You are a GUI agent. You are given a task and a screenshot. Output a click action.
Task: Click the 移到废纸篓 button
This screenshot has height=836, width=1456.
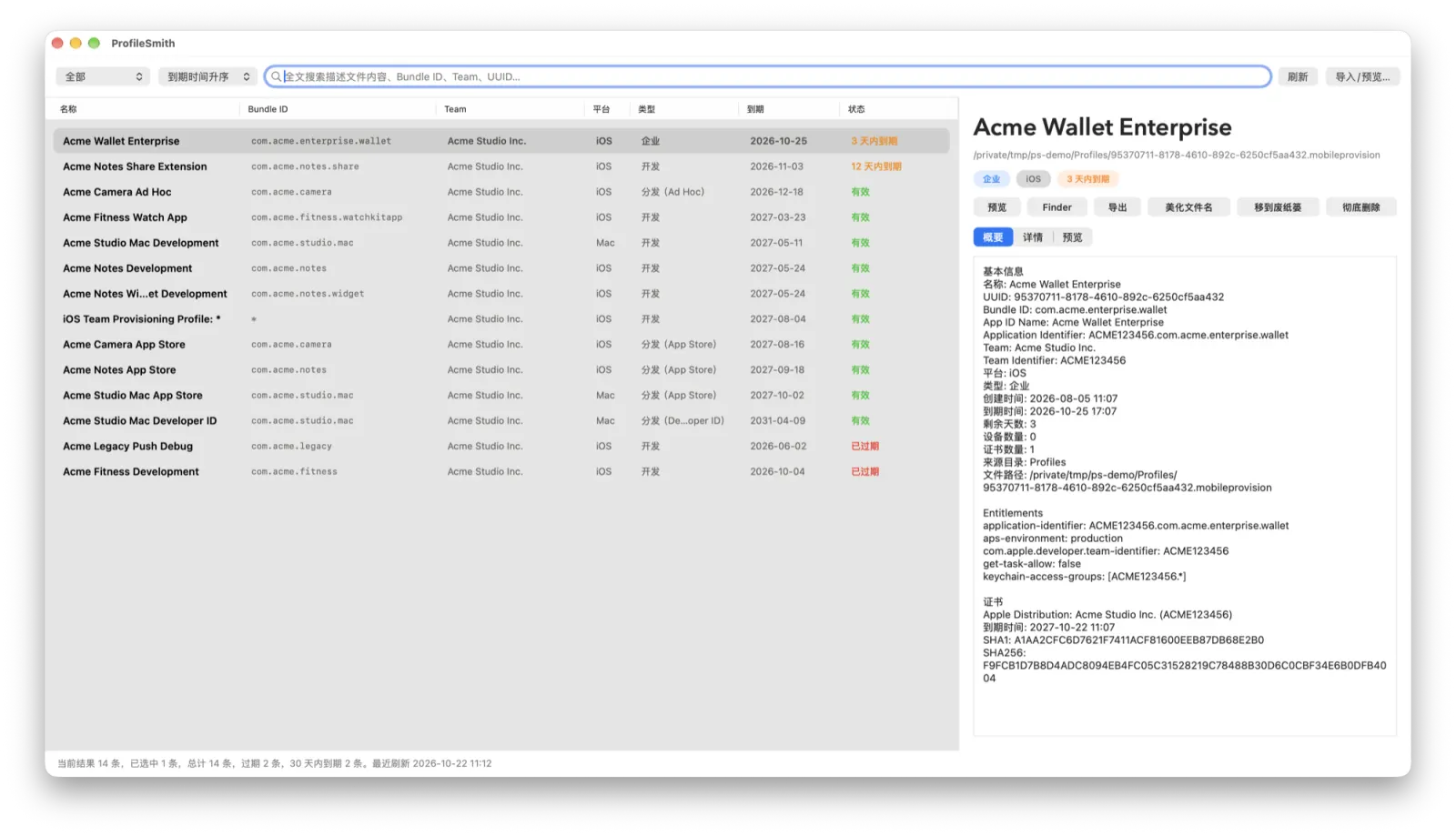pos(1278,207)
